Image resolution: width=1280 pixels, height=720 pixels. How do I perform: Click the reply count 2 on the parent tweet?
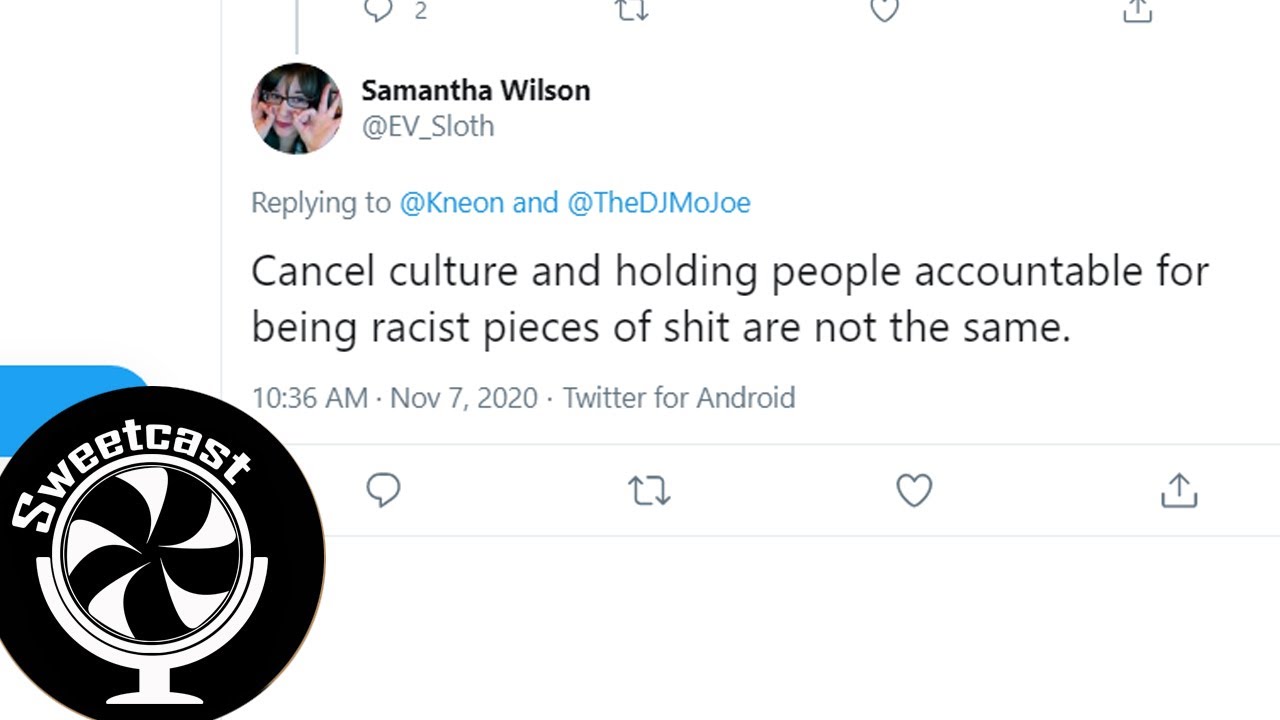(x=421, y=11)
